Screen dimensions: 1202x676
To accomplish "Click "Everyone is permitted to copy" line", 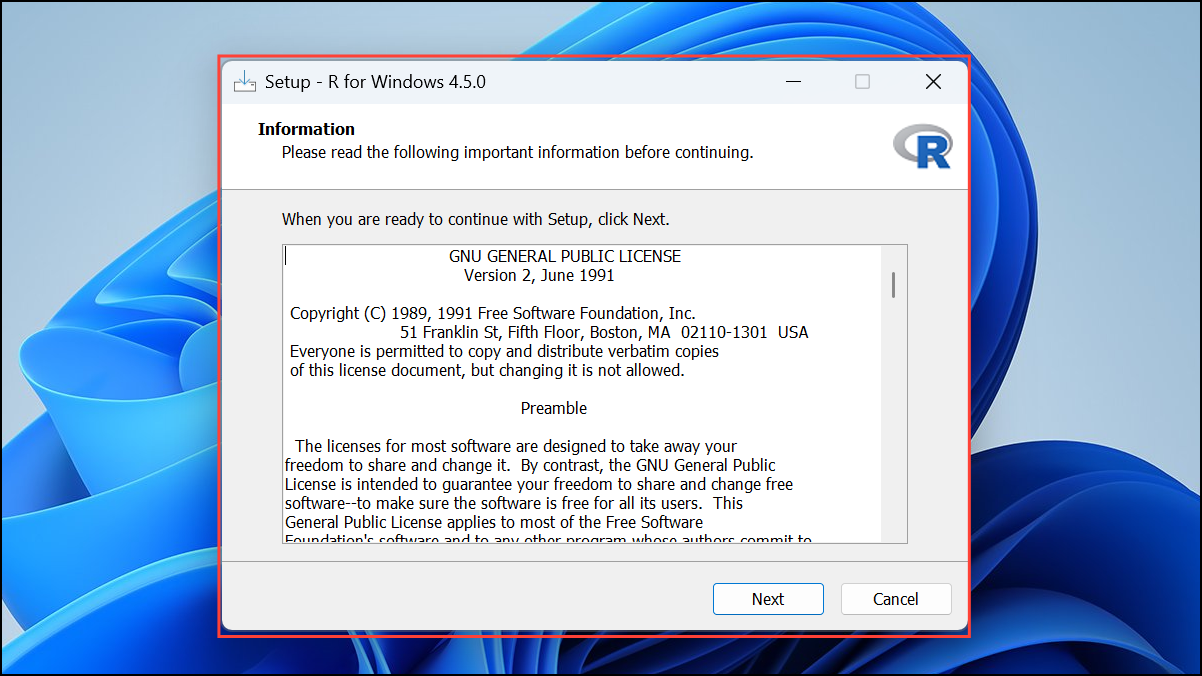I will click(504, 351).
